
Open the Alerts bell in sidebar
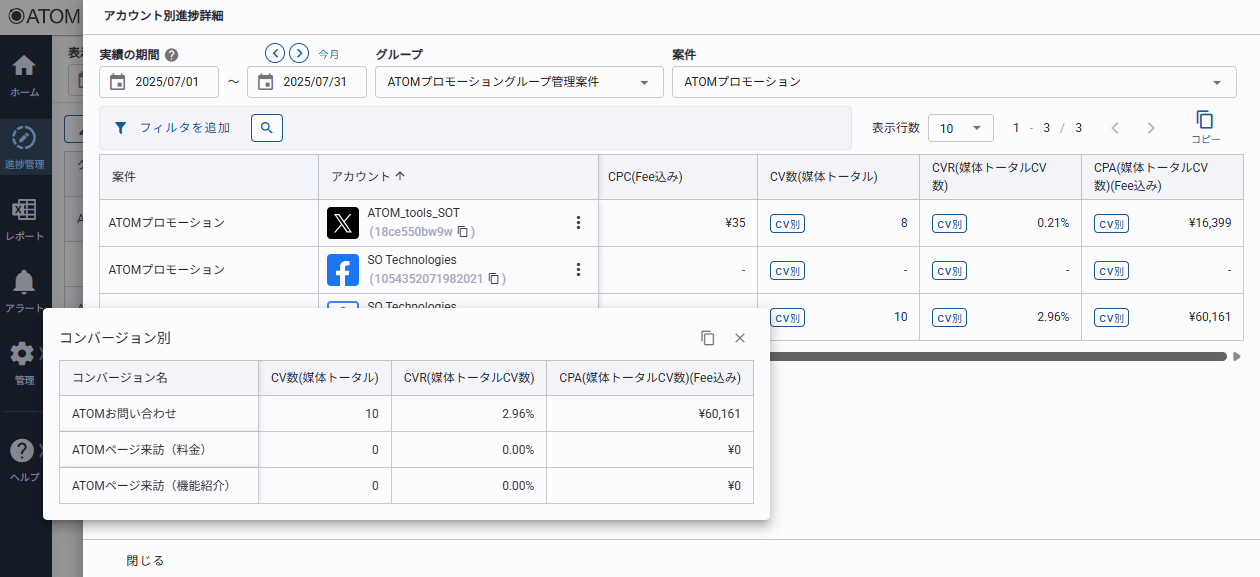point(24,289)
